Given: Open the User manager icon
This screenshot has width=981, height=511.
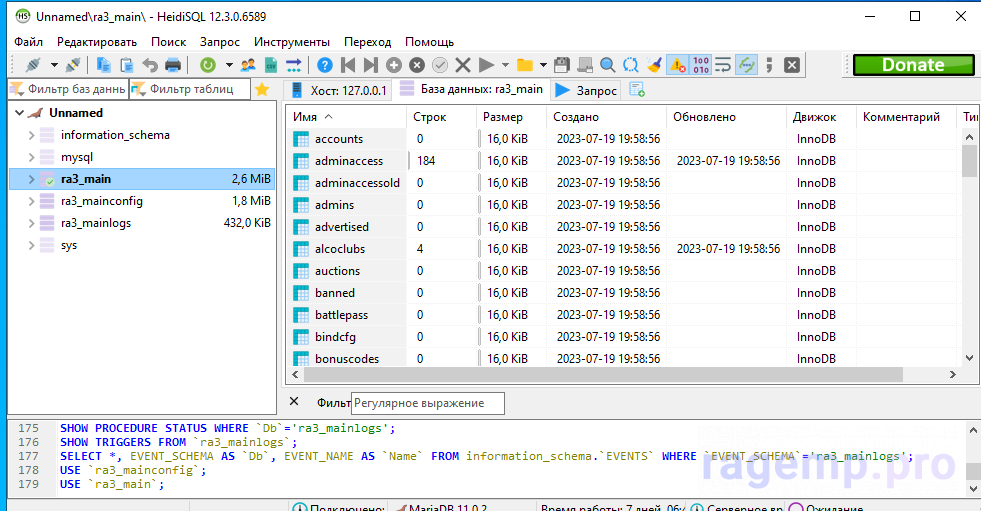Looking at the screenshot, I should click(248, 65).
